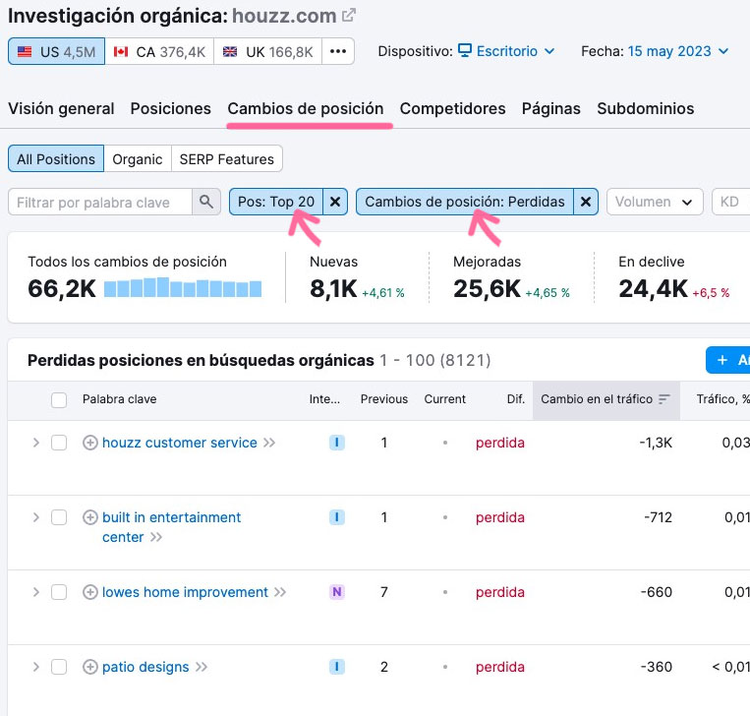
Task: Add 'houzz customer service' keyword via plus icon
Action: [90, 442]
